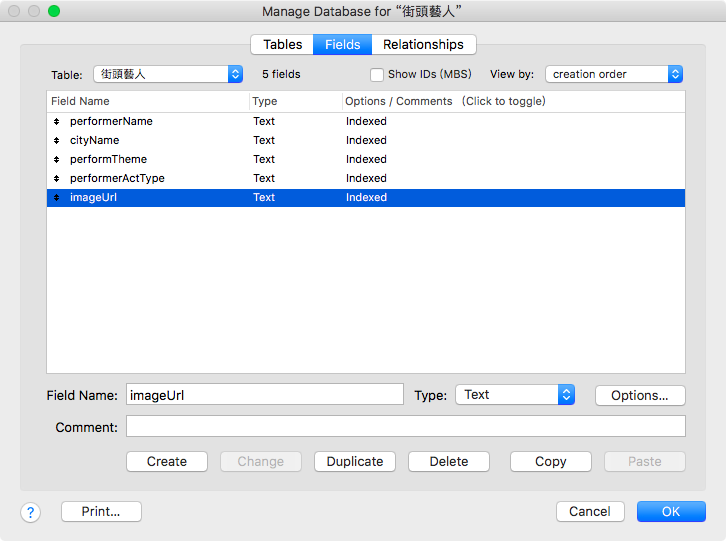
Task: Click the Field Name input box
Action: tap(265, 395)
